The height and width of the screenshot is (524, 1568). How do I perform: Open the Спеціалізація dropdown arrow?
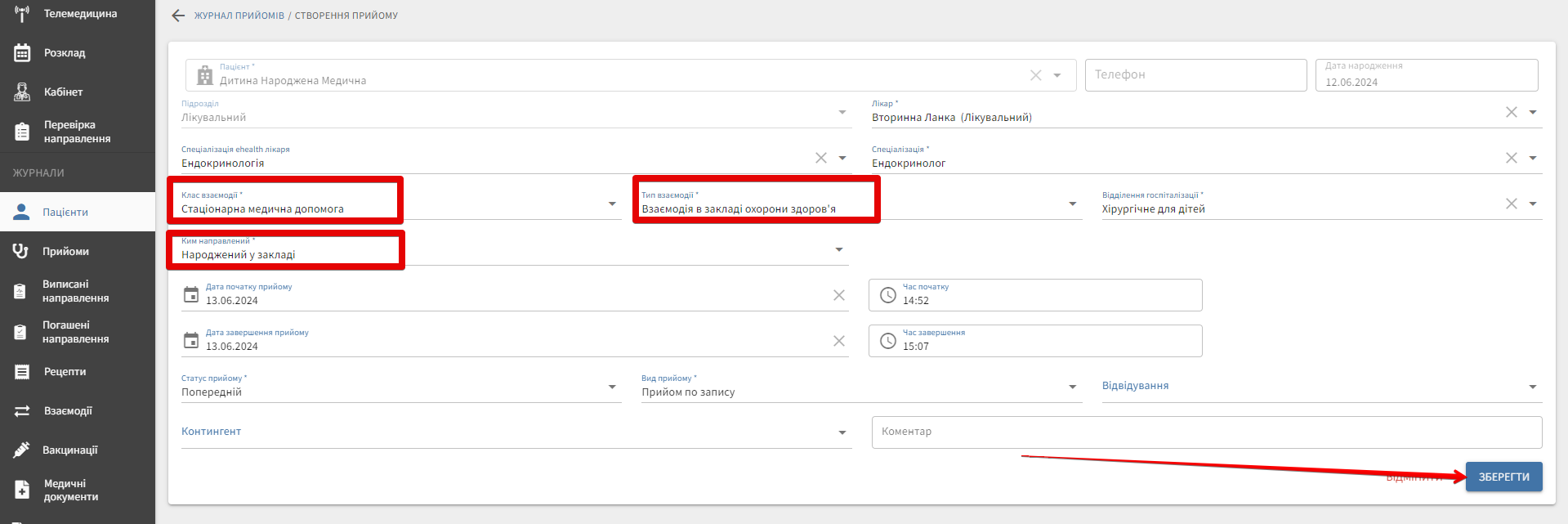tap(1533, 158)
